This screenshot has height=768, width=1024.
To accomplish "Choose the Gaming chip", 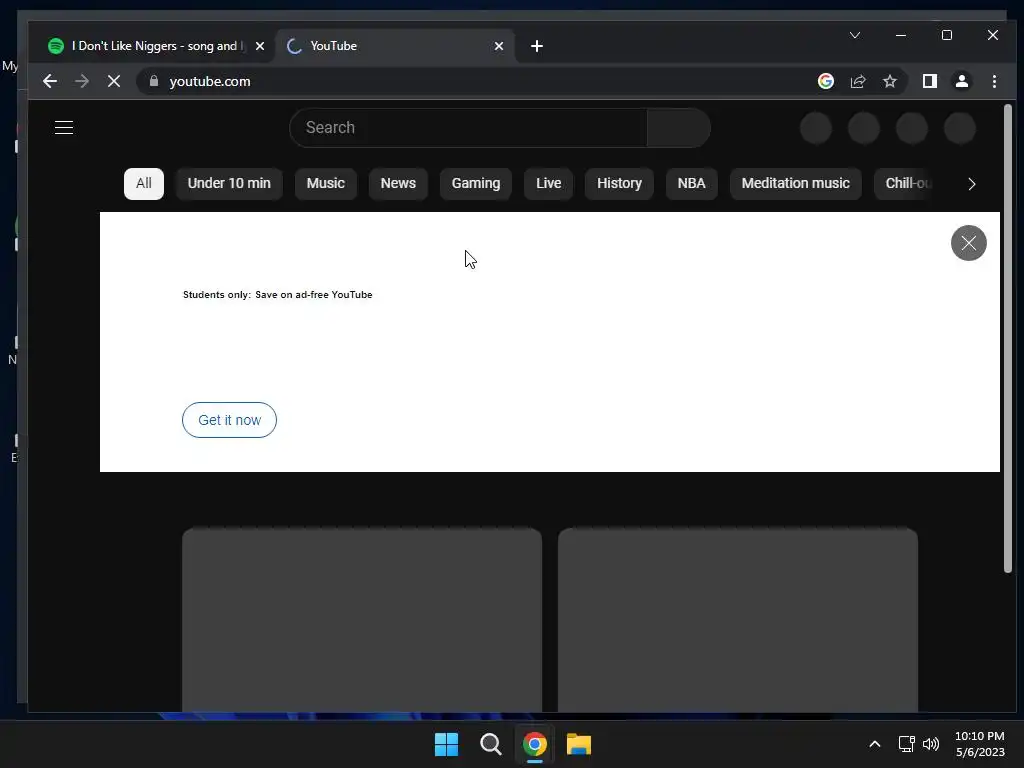I will click(x=475, y=184).
